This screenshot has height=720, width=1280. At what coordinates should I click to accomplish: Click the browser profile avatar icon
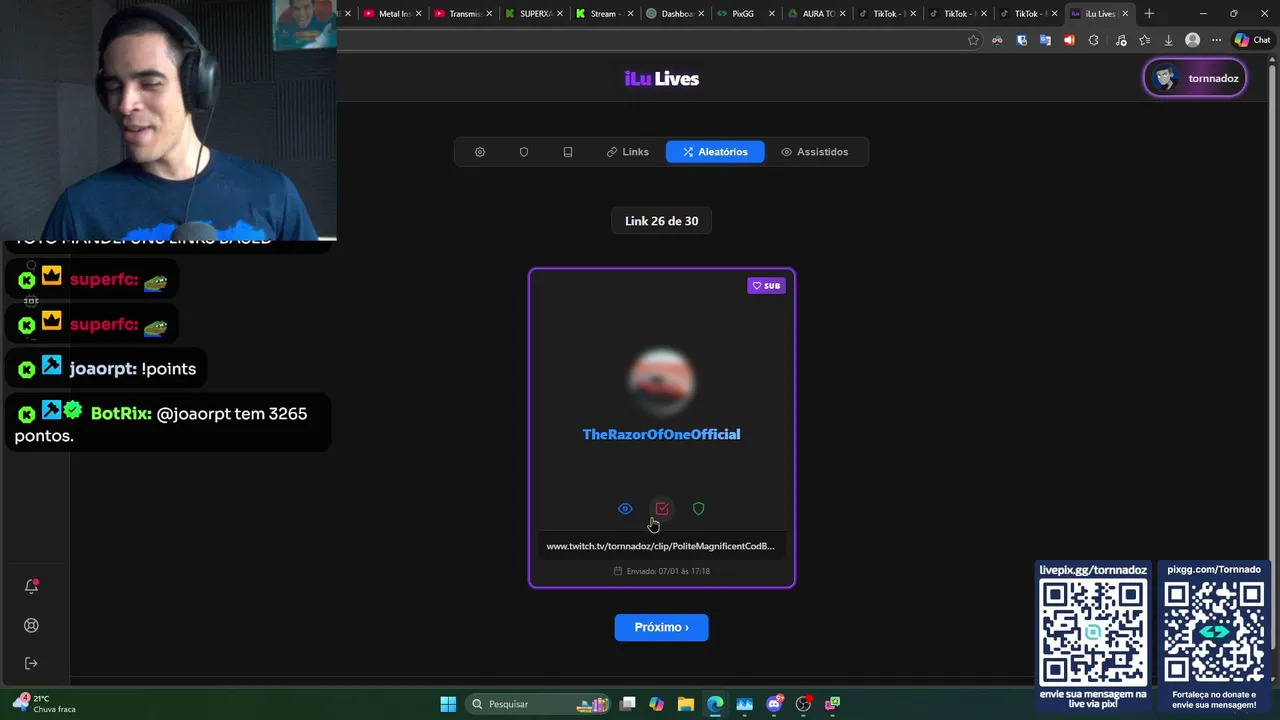(x=1192, y=40)
